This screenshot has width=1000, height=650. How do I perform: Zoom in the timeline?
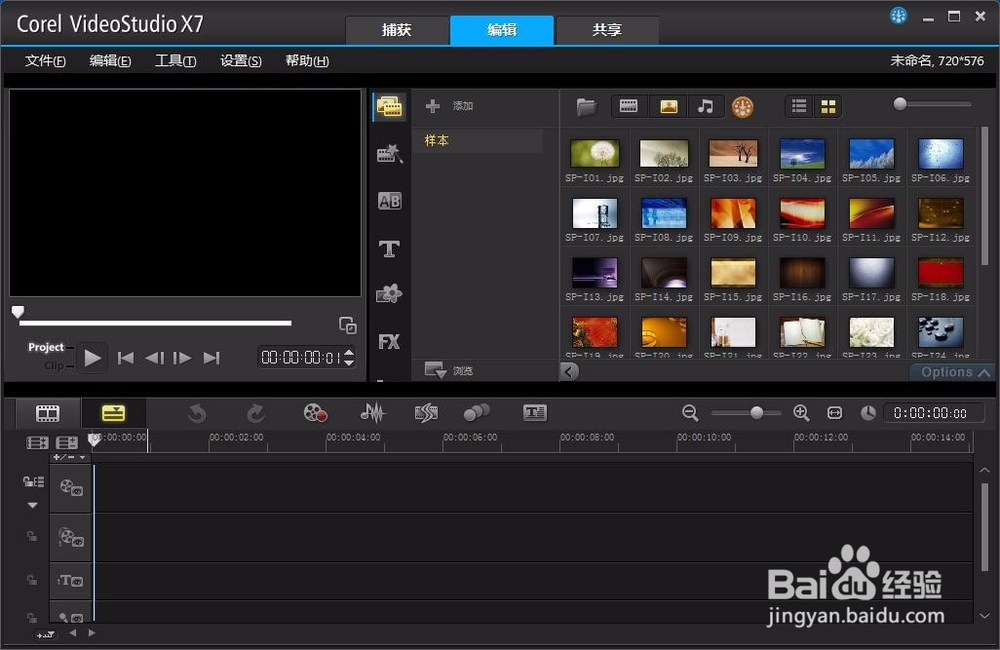(x=802, y=413)
